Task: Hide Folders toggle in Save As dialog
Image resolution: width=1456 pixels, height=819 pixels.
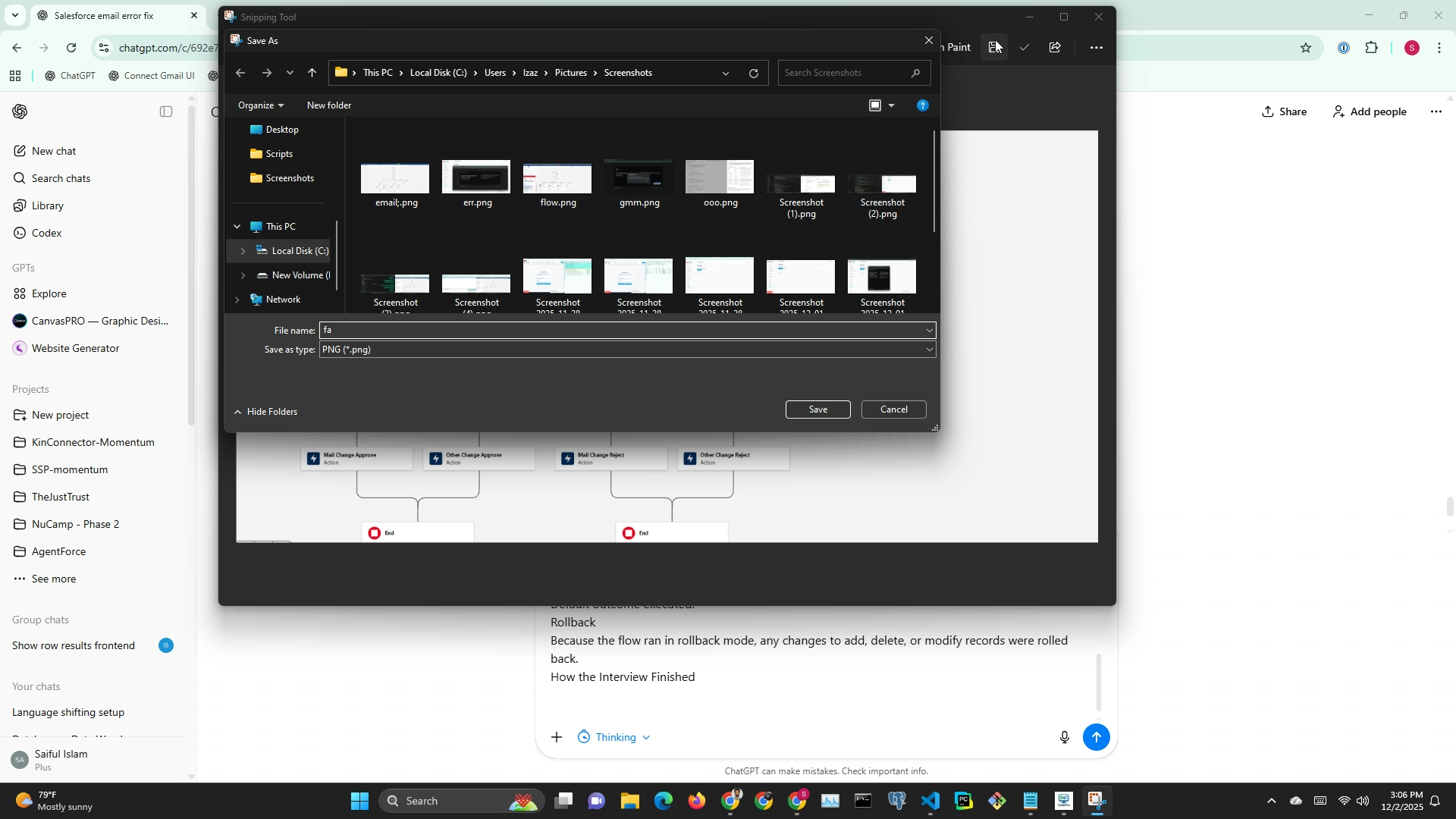Action: (265, 412)
